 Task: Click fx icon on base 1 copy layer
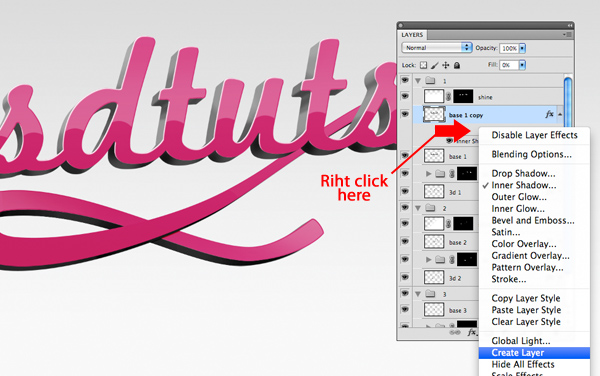click(x=549, y=114)
